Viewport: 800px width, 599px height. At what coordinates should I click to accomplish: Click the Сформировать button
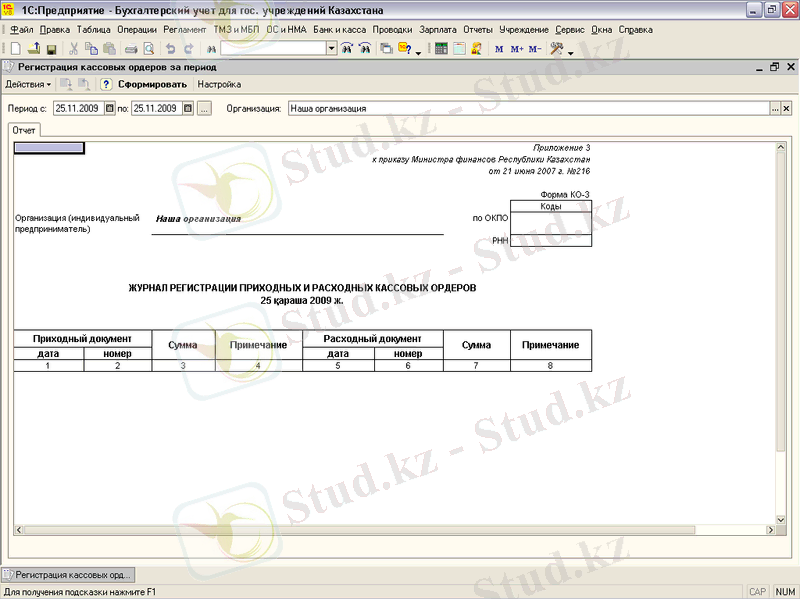click(153, 85)
